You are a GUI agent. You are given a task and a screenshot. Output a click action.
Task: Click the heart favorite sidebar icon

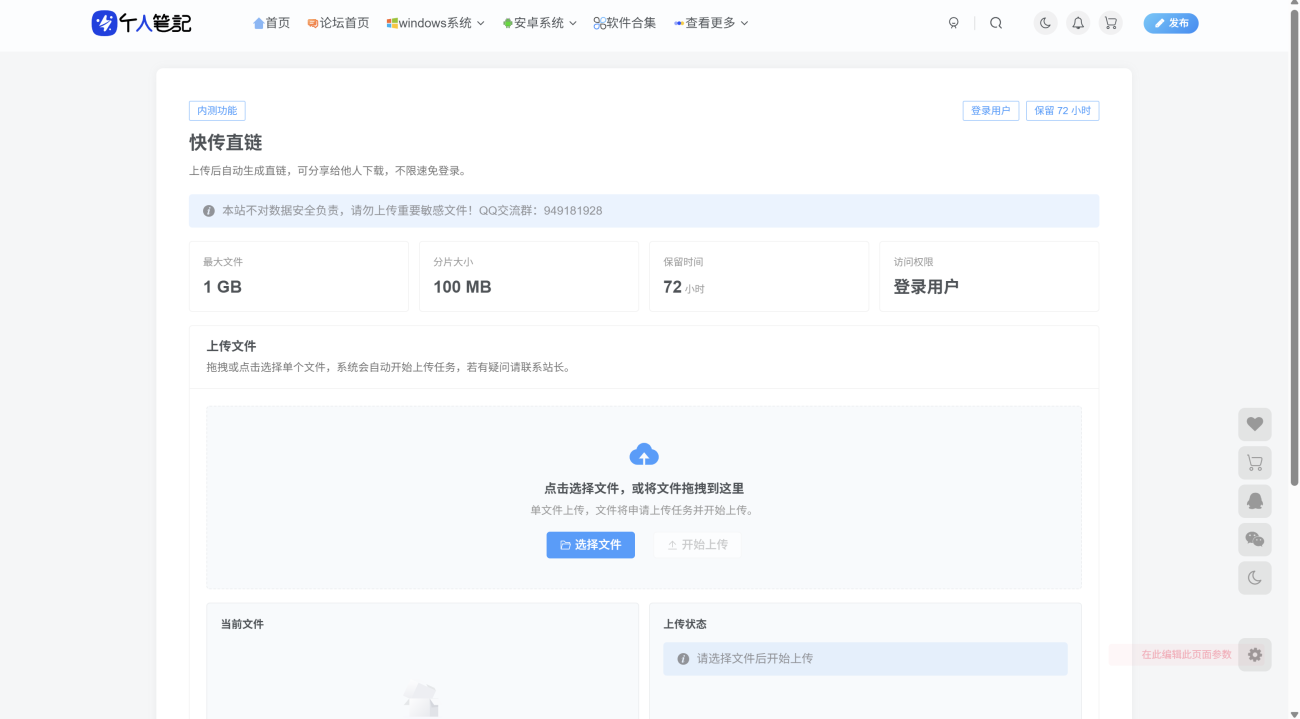(x=1255, y=424)
